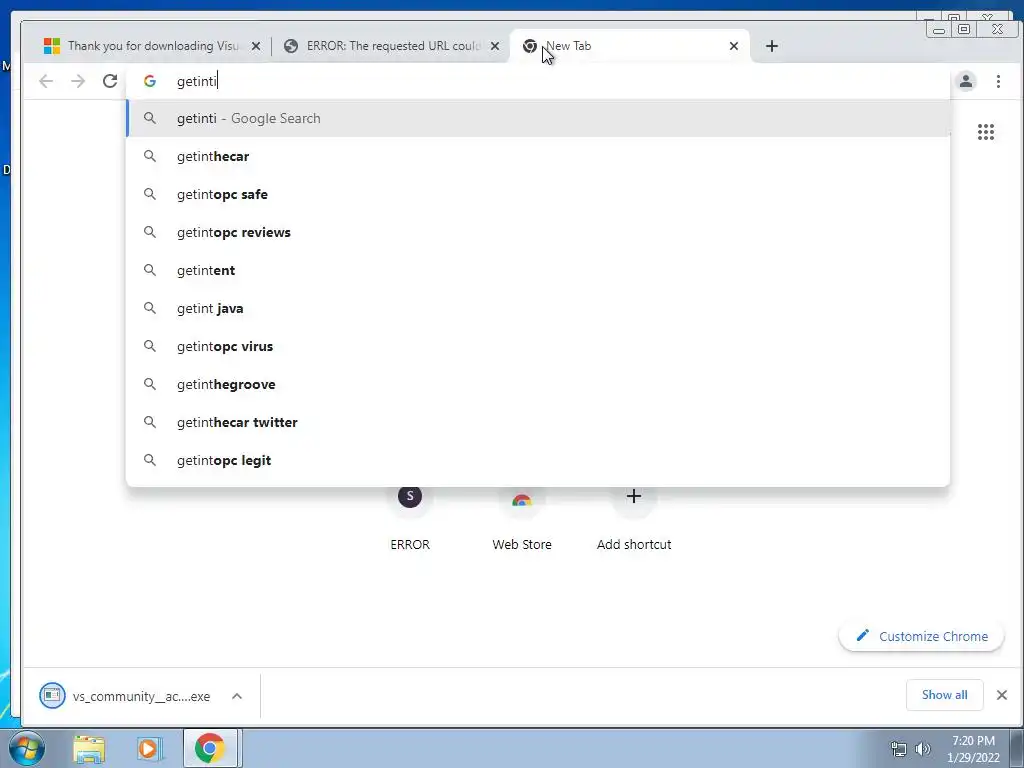Switch to ERROR requested URL tab

pyautogui.click(x=391, y=46)
